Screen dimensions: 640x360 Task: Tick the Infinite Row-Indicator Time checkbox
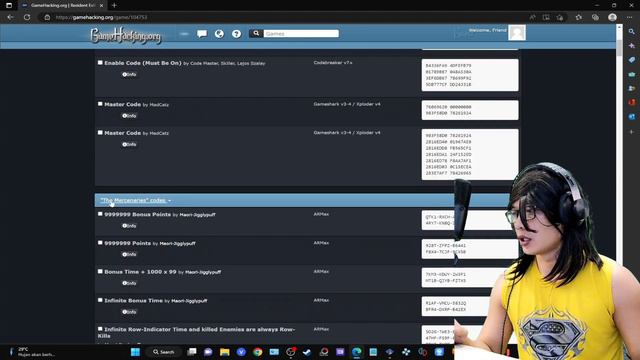point(100,329)
